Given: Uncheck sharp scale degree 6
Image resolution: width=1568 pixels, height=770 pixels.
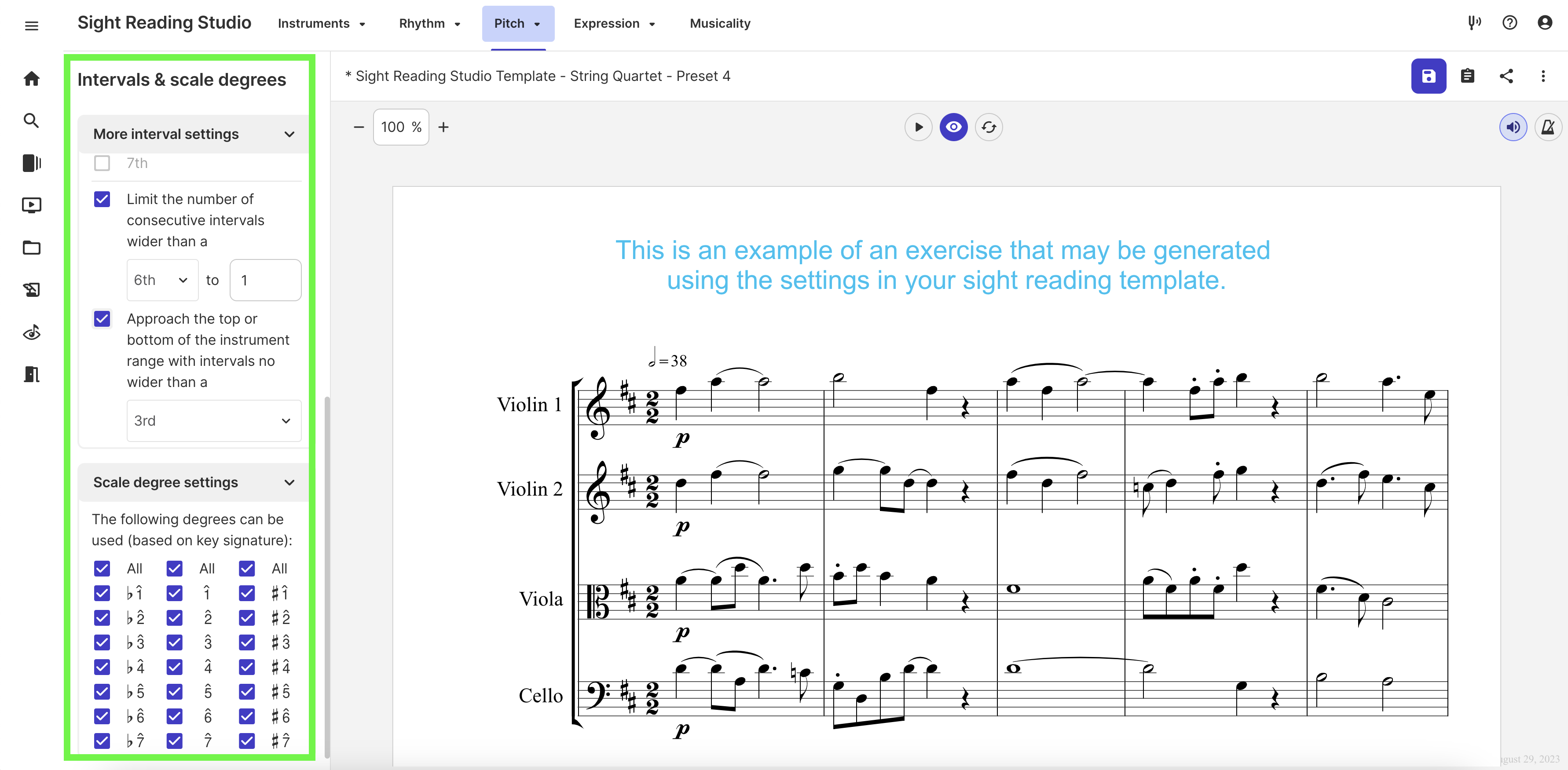Looking at the screenshot, I should pyautogui.click(x=247, y=716).
